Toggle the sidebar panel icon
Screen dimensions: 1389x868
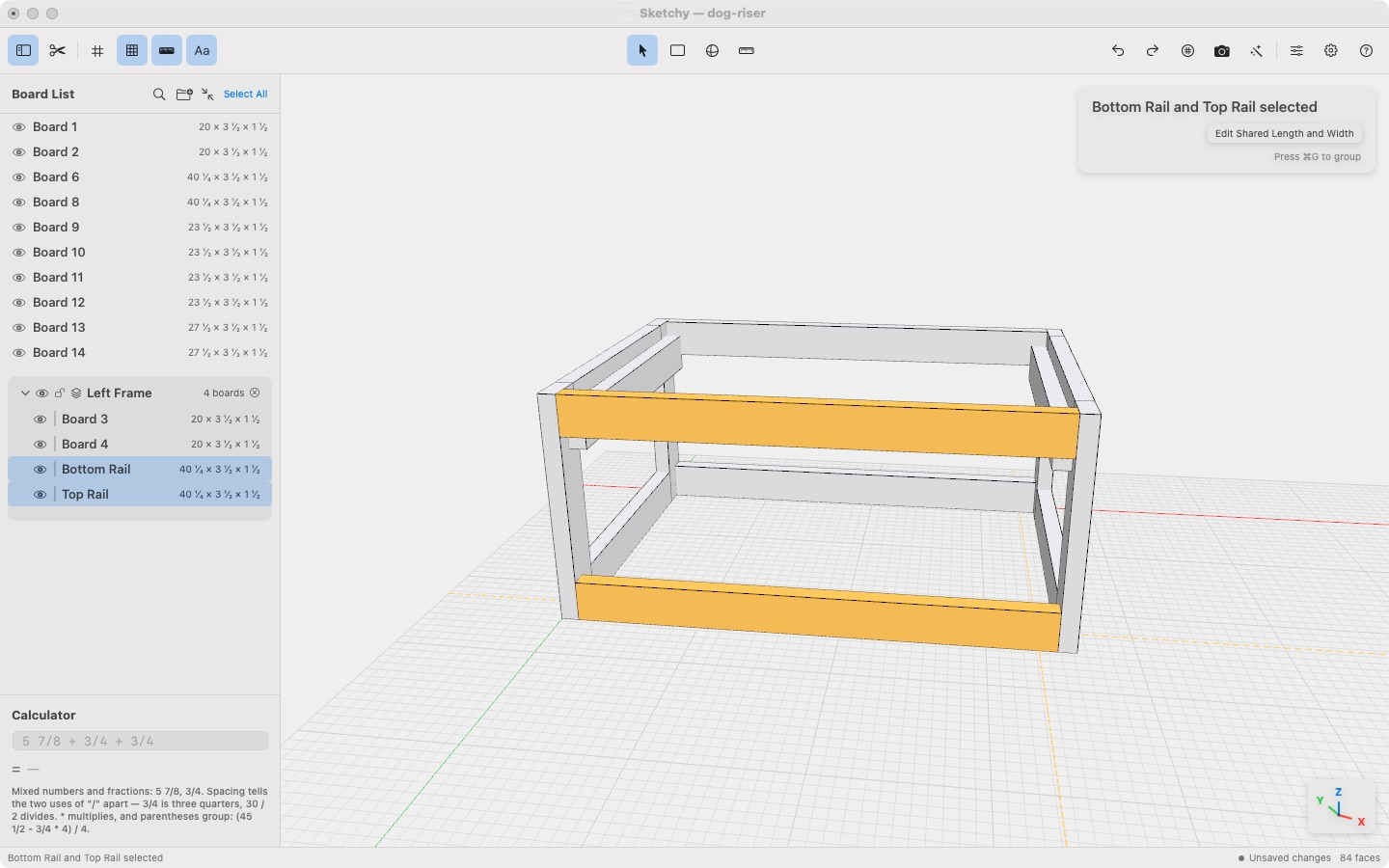point(23,50)
